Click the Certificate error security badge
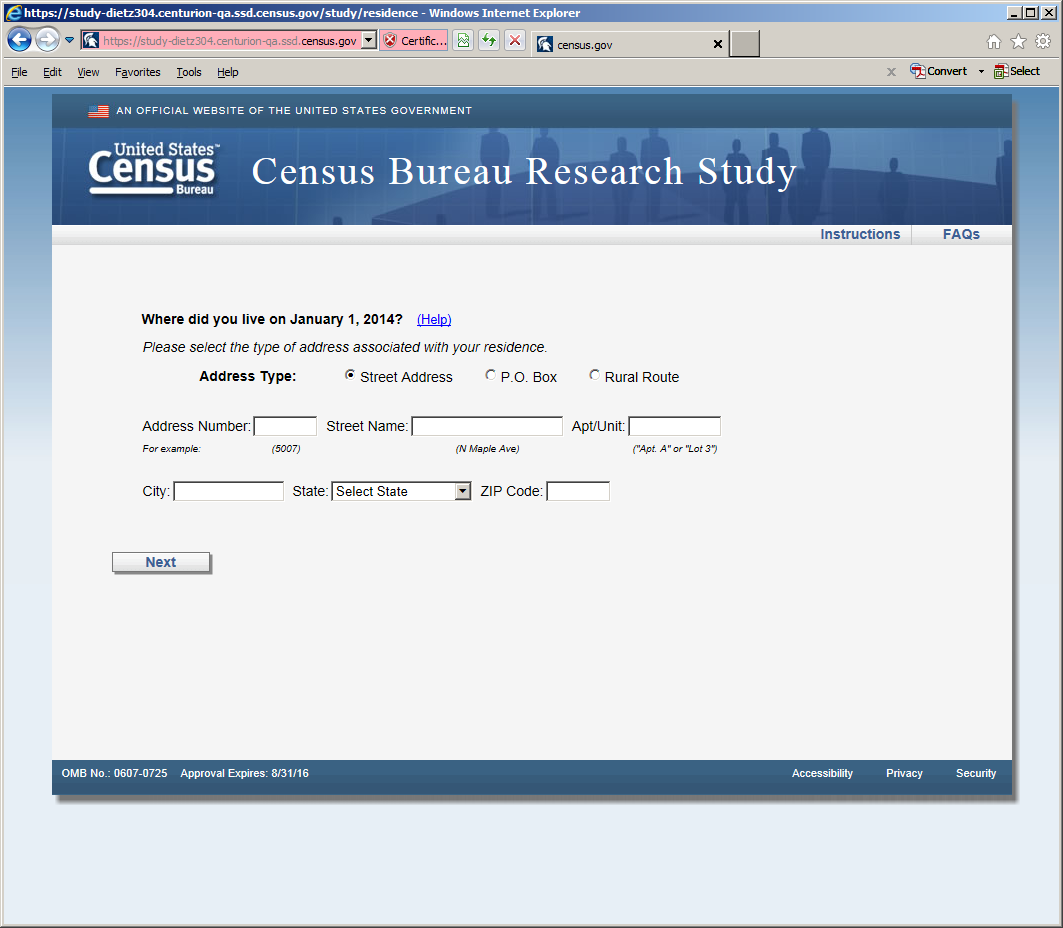The width and height of the screenshot is (1063, 928). (x=414, y=41)
